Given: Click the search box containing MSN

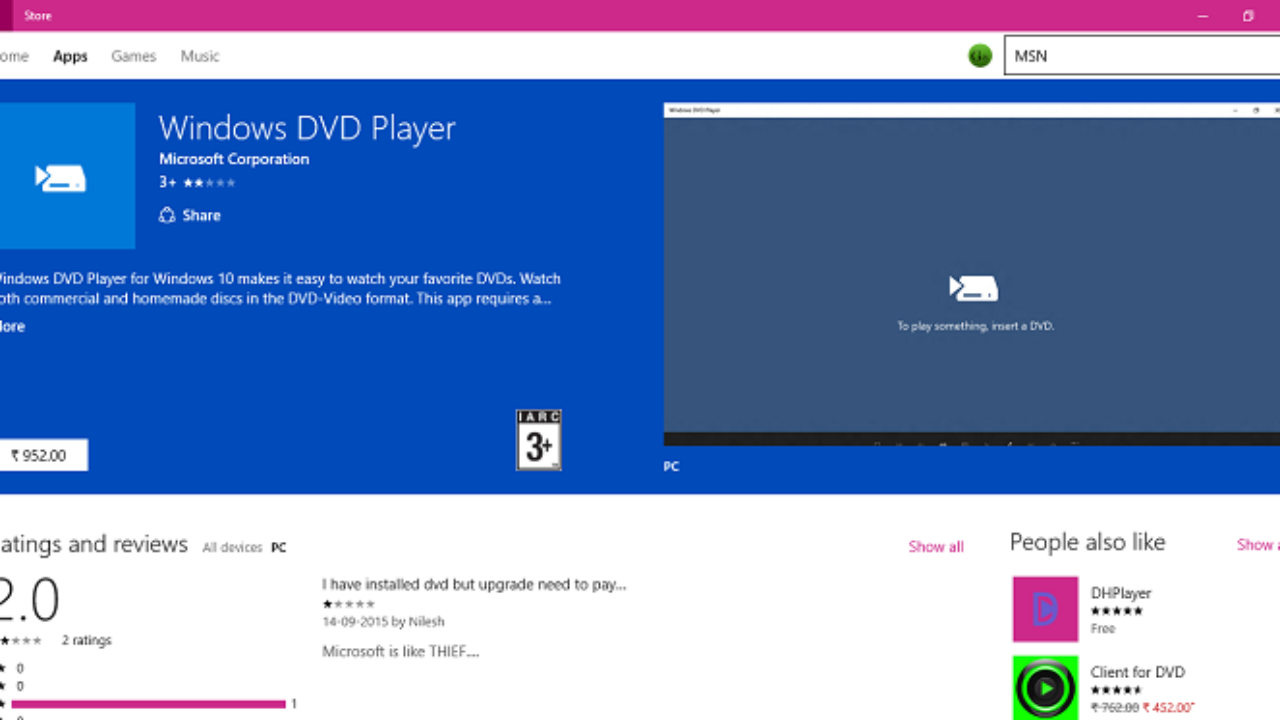Looking at the screenshot, I should 1142,56.
